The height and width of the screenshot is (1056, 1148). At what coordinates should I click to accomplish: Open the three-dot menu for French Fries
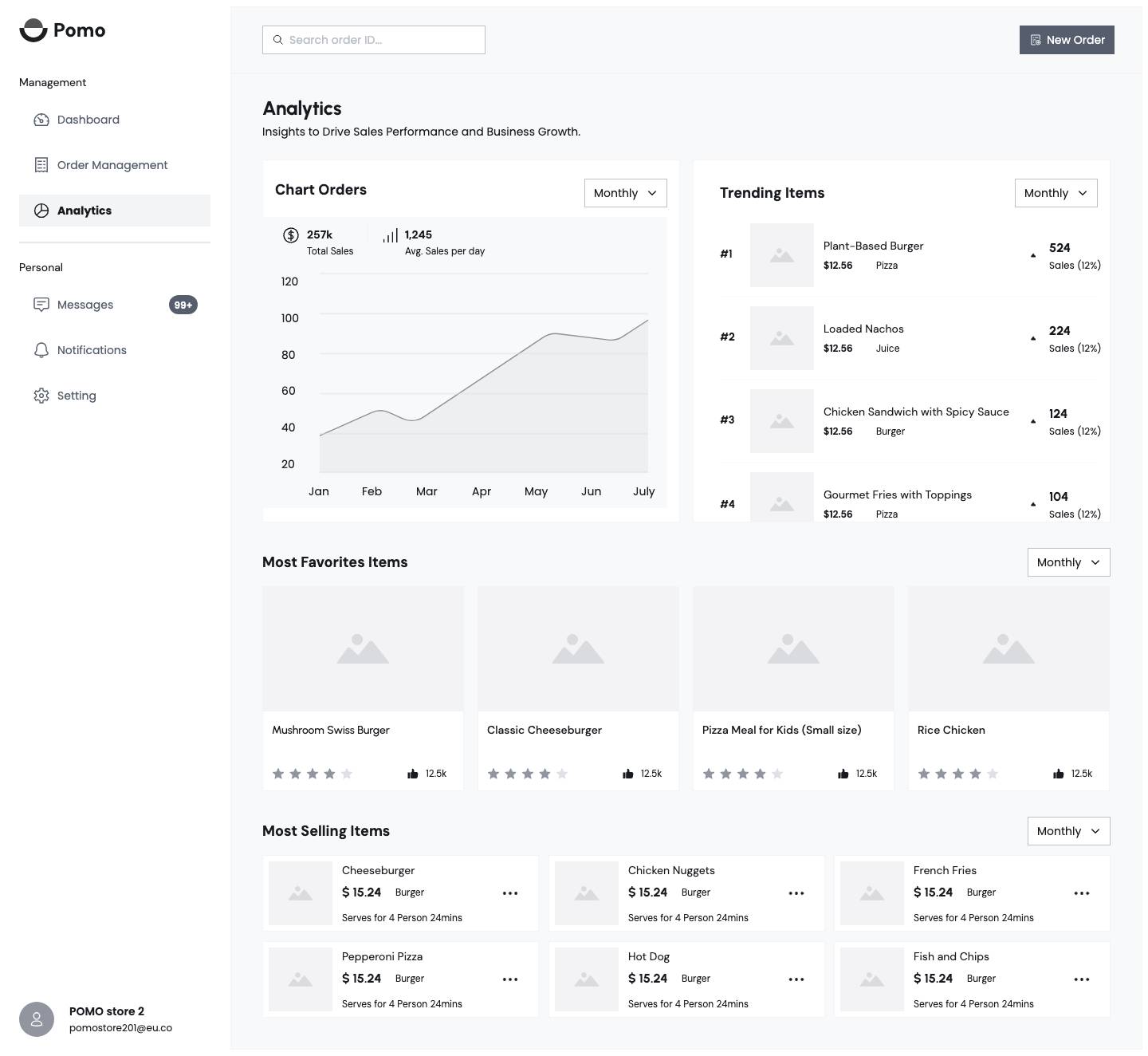coord(1082,893)
